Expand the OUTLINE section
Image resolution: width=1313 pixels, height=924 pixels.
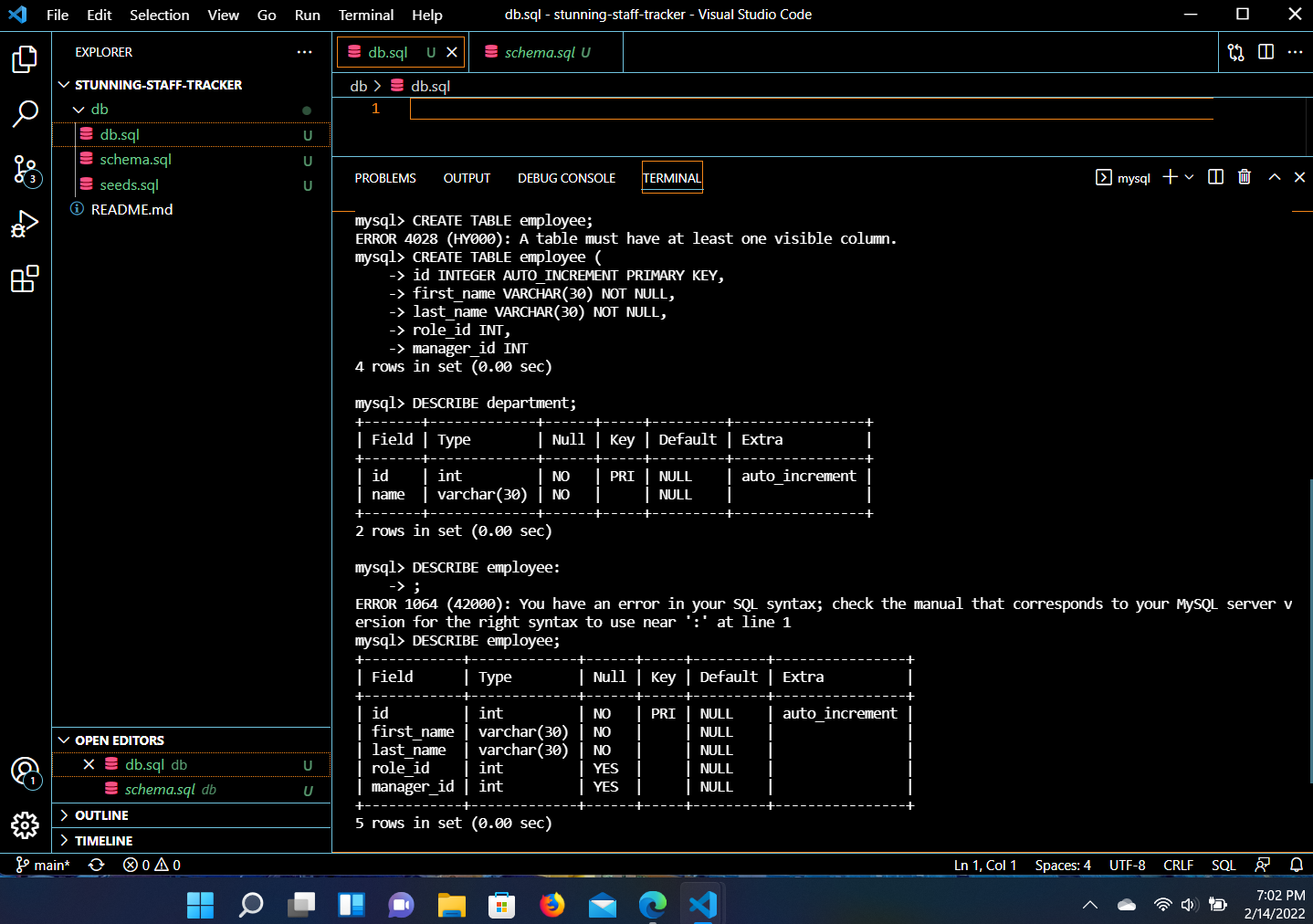point(100,814)
